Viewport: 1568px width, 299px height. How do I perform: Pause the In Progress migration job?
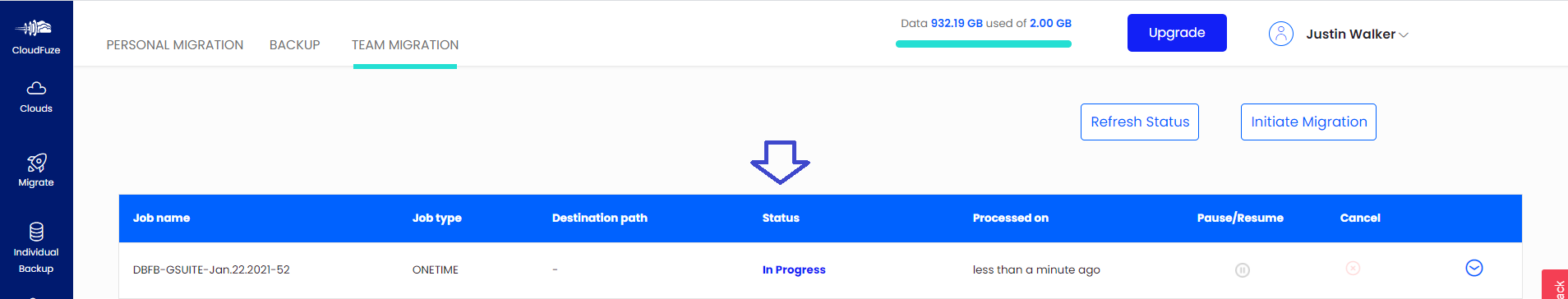1243,269
